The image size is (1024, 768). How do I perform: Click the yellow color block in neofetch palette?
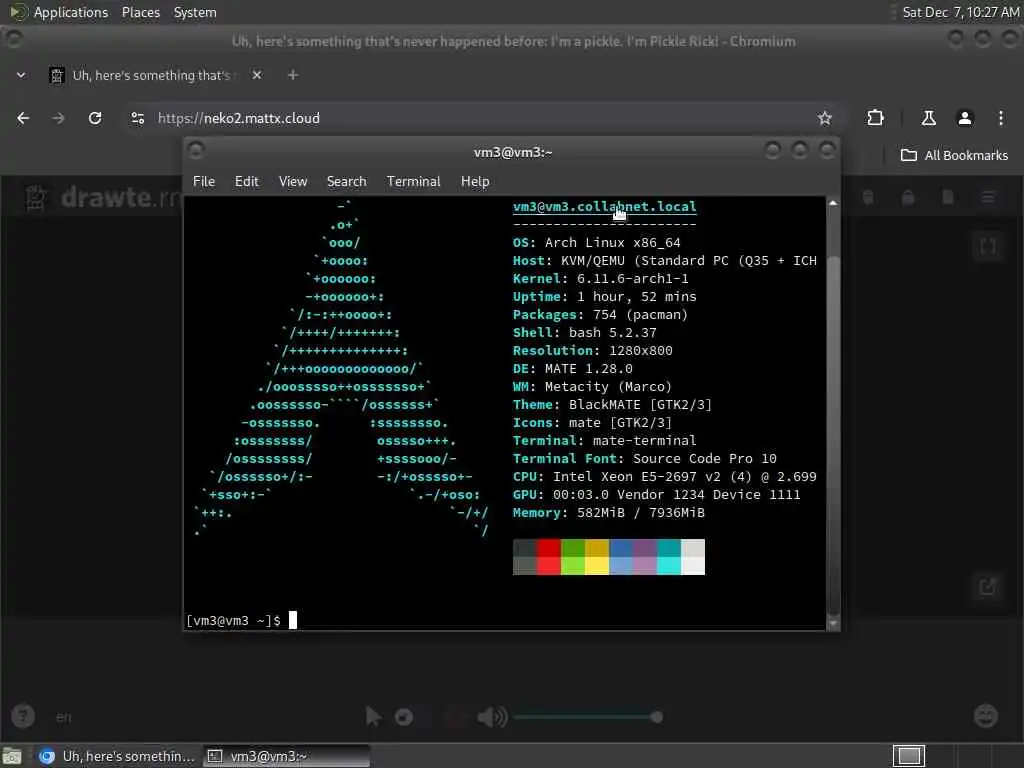[597, 557]
